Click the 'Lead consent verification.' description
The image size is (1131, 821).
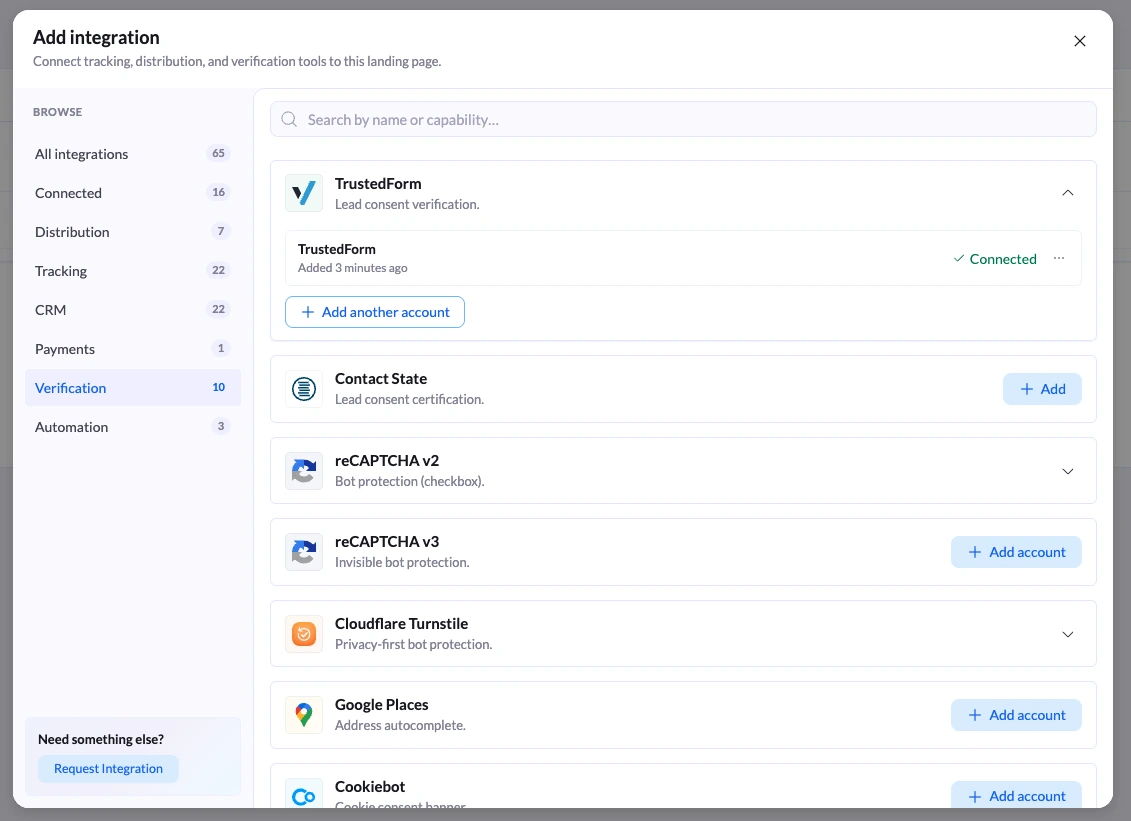[x=407, y=204]
